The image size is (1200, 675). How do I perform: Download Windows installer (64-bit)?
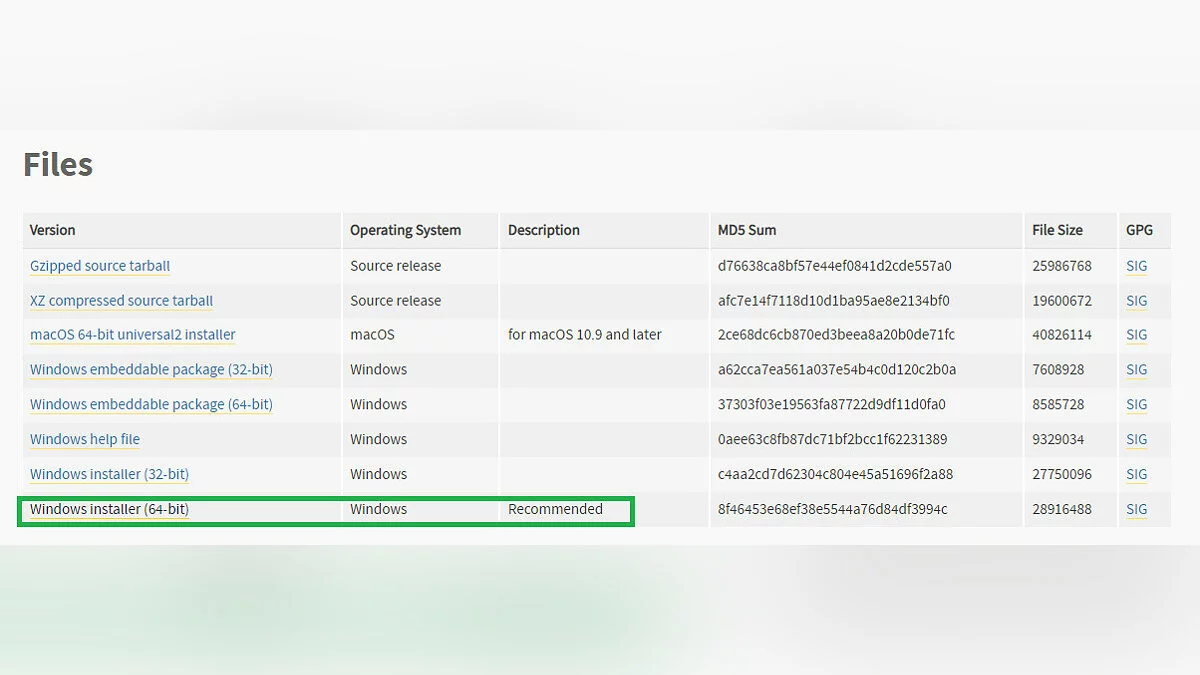tap(109, 509)
